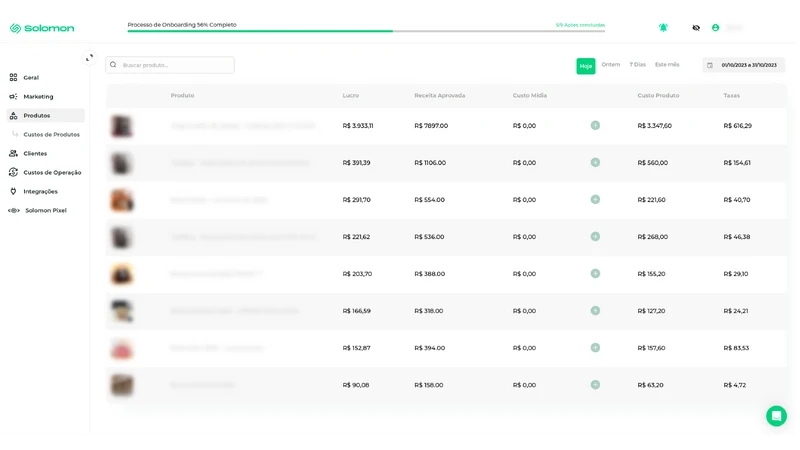The width and height of the screenshot is (800, 450).
Task: Click plus icon in R$ 90,08 row
Action: tap(595, 385)
